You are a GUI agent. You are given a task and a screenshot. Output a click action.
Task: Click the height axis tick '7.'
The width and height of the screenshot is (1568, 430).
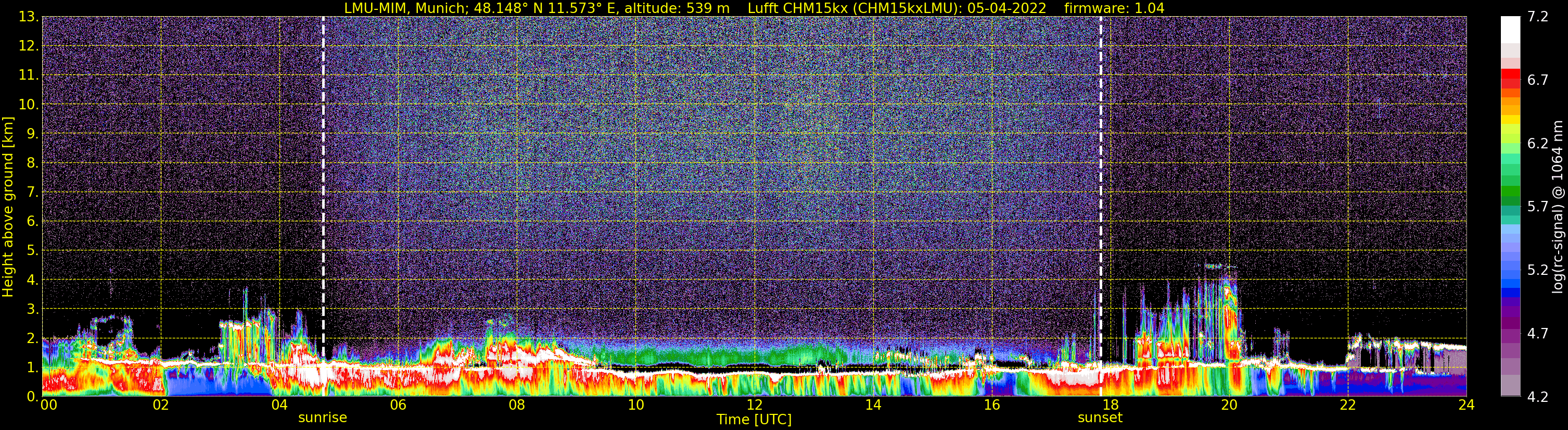click(x=33, y=193)
